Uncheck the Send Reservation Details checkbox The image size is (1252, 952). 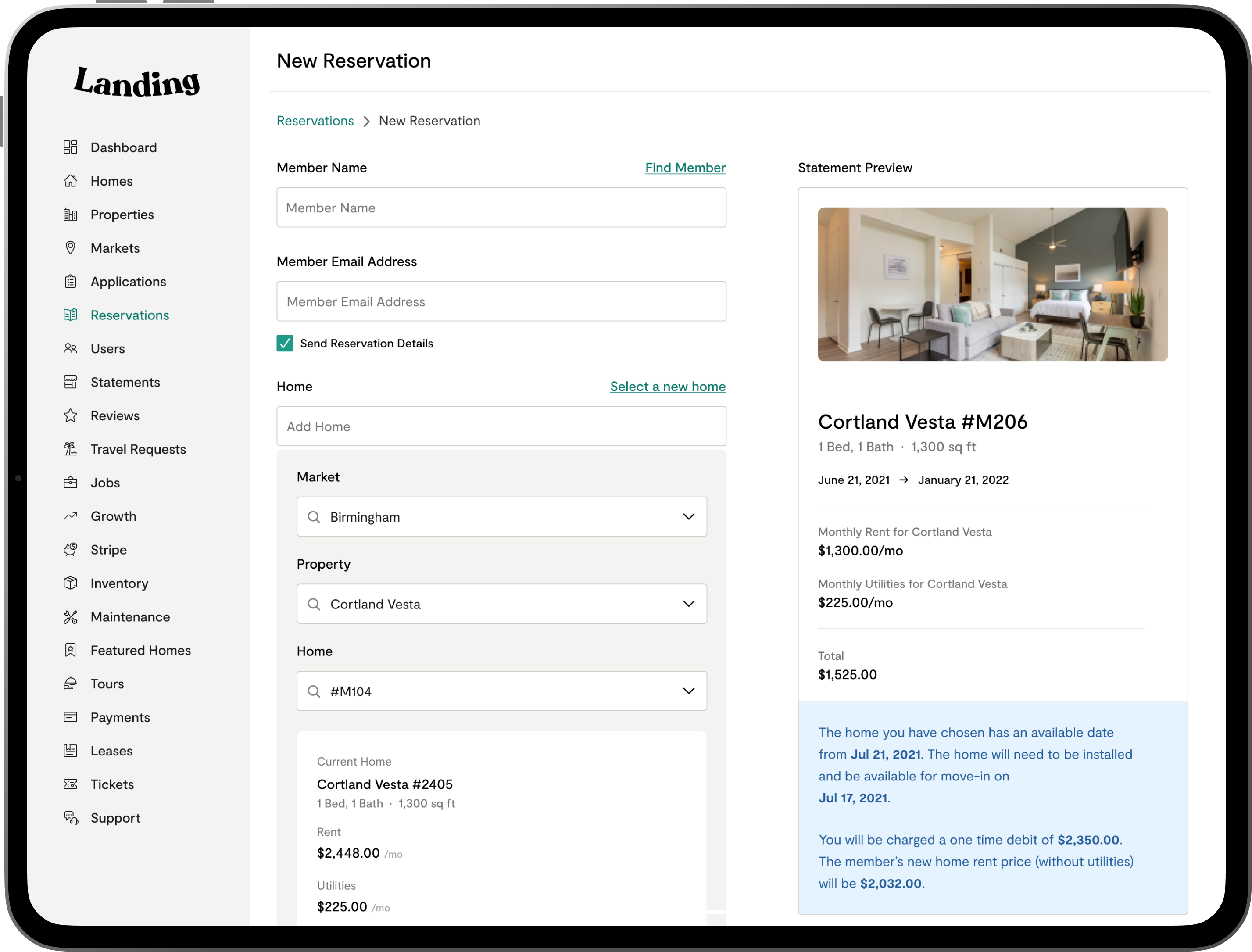click(285, 344)
